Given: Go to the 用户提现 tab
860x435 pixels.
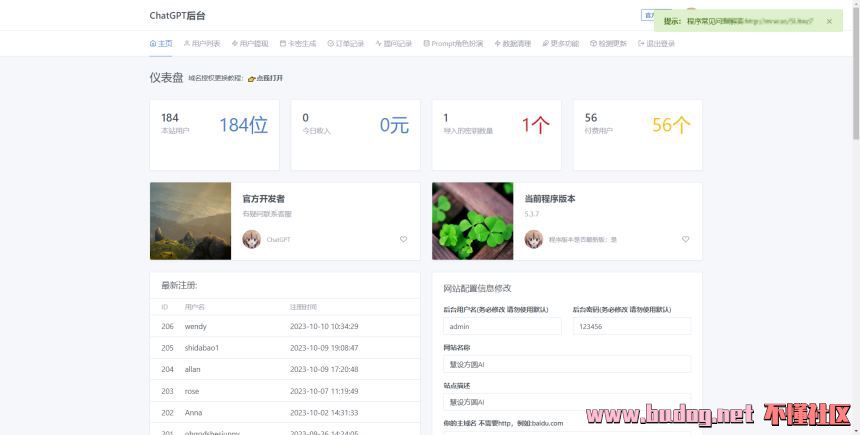Looking at the screenshot, I should 250,44.
